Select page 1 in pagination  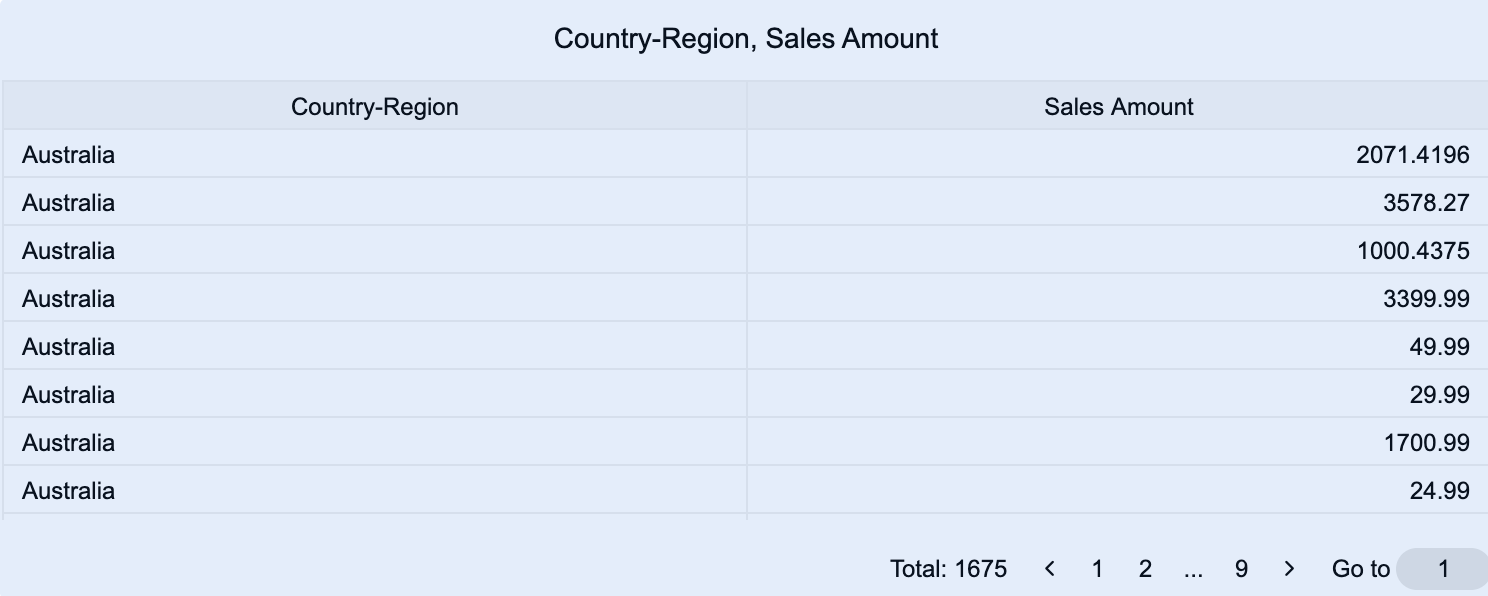[x=1097, y=569]
